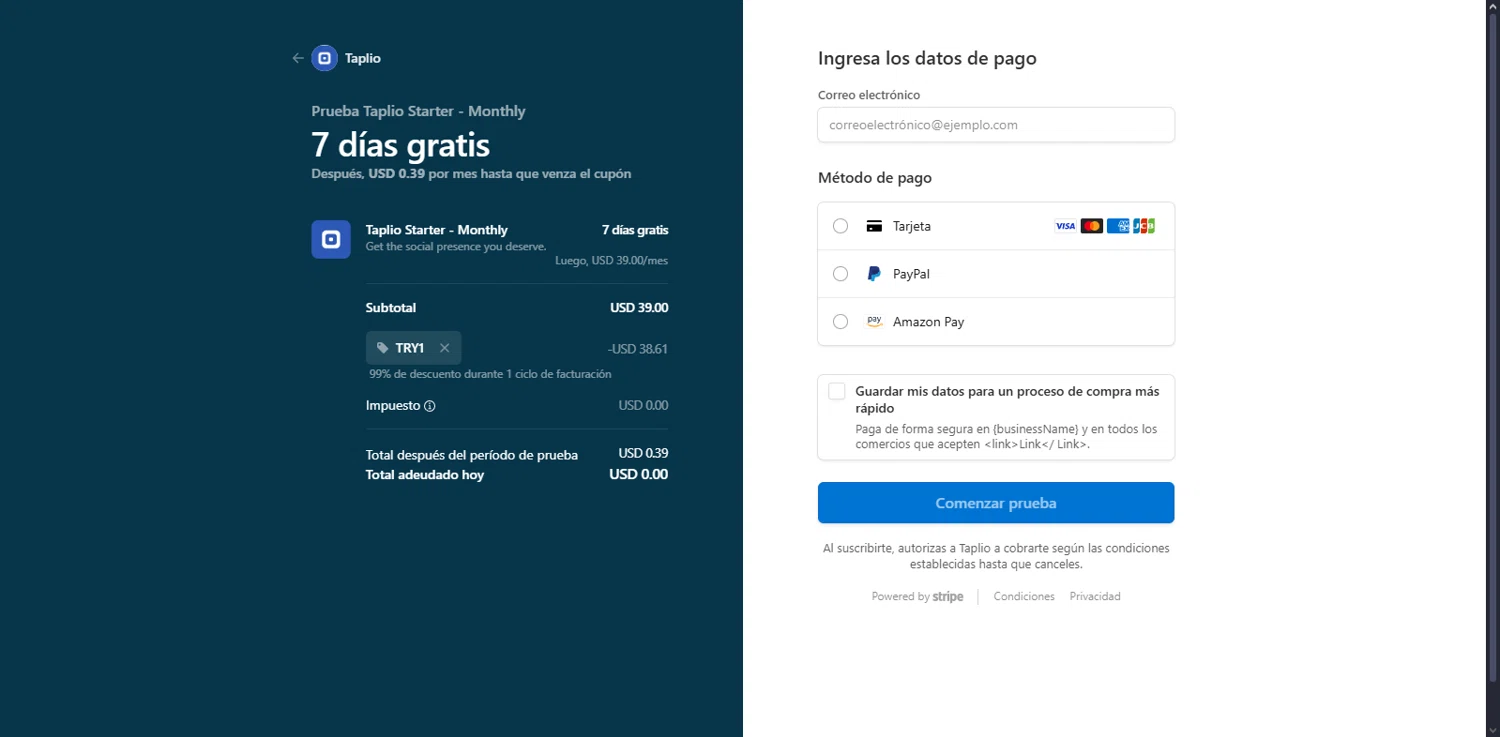Click the 'Amazon Pay' label text
Screen dimensions: 1500x737
(929, 322)
